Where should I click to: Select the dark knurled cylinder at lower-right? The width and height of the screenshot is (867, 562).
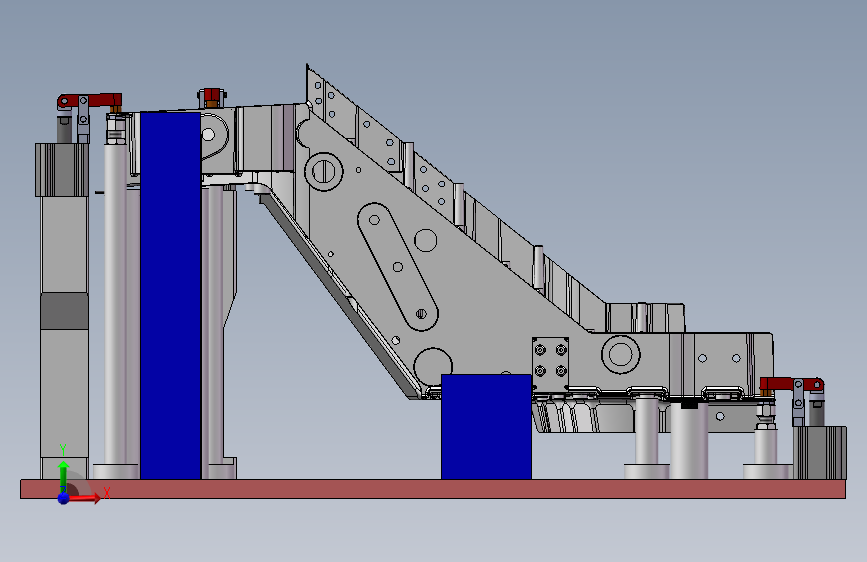[821, 452]
